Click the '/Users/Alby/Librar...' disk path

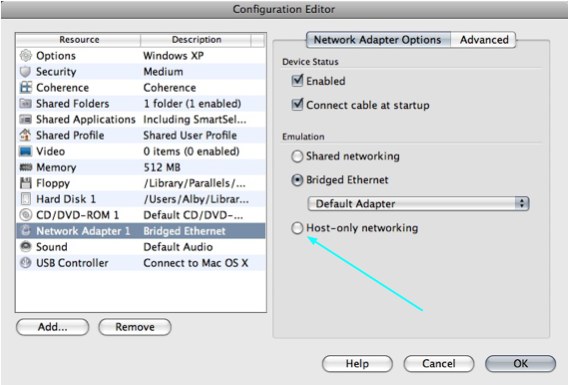196,199
